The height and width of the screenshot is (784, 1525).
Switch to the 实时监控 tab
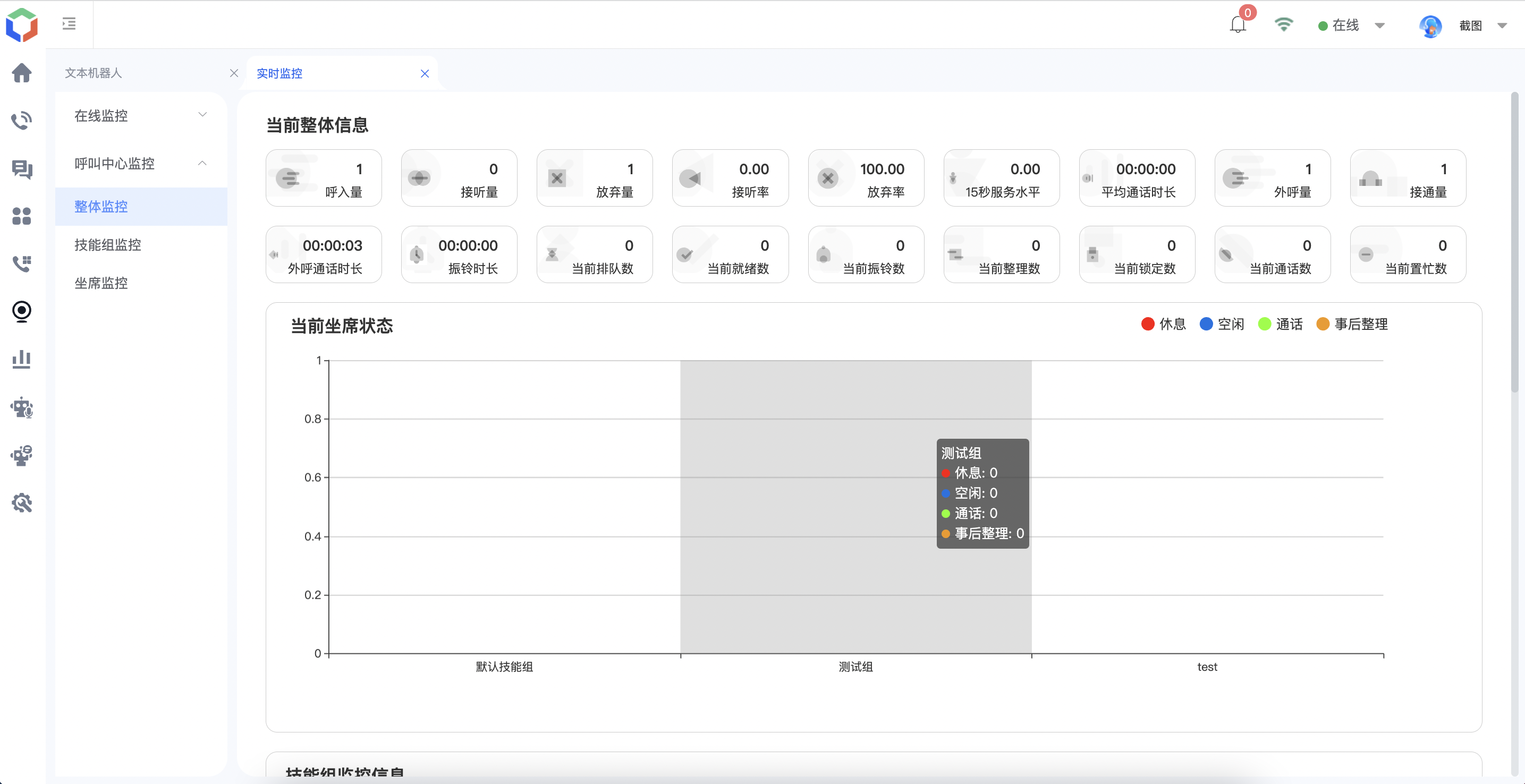click(279, 73)
